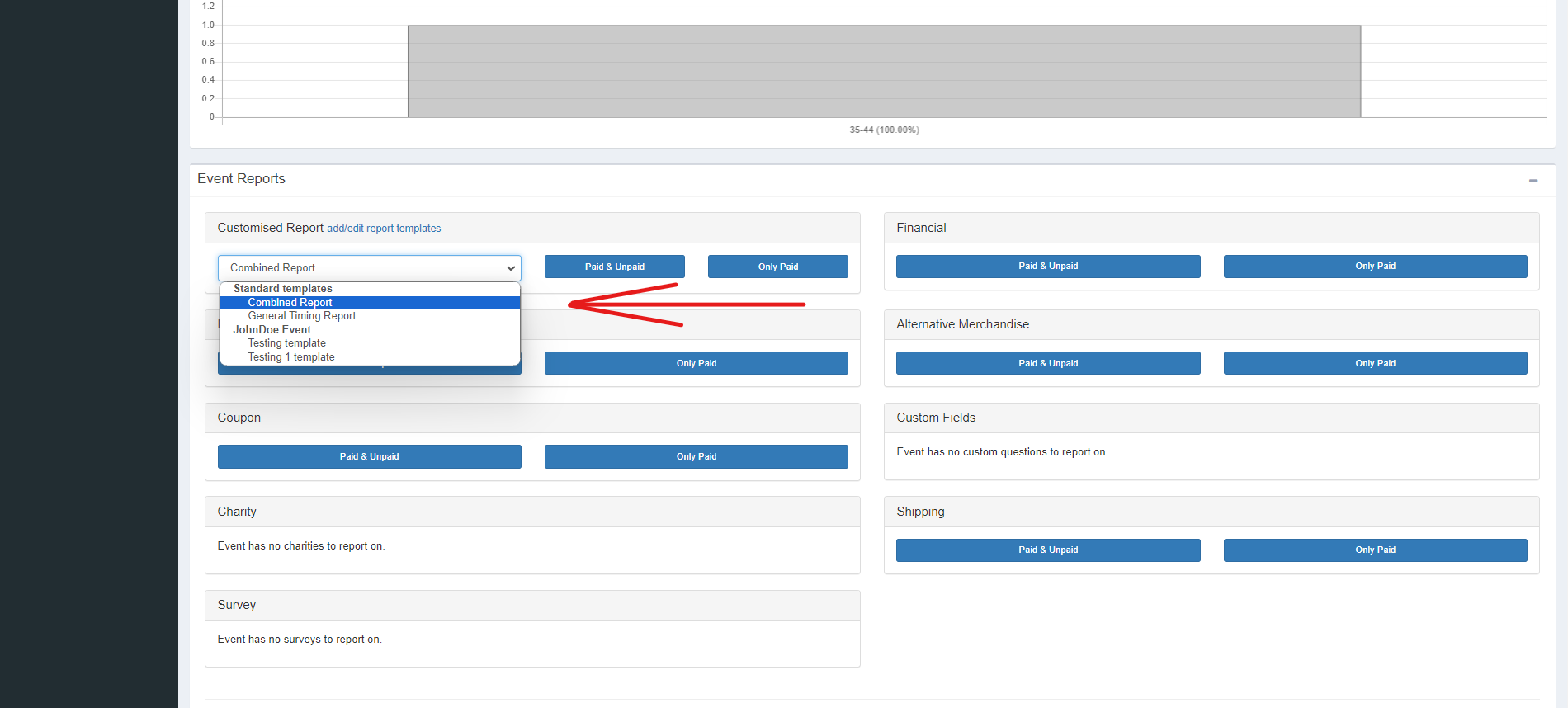Click the Coupon Paid & Unpaid button

coord(370,456)
